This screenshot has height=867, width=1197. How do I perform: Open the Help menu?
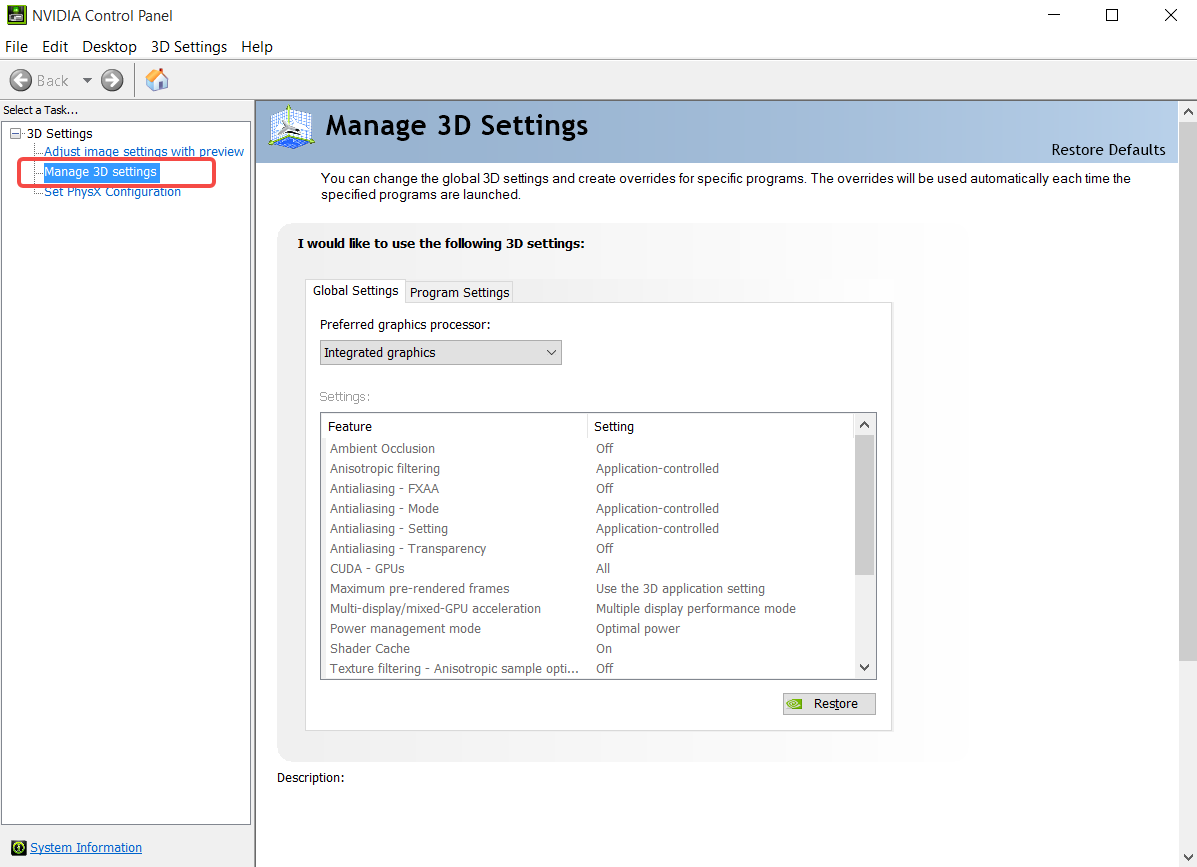pyautogui.click(x=256, y=46)
